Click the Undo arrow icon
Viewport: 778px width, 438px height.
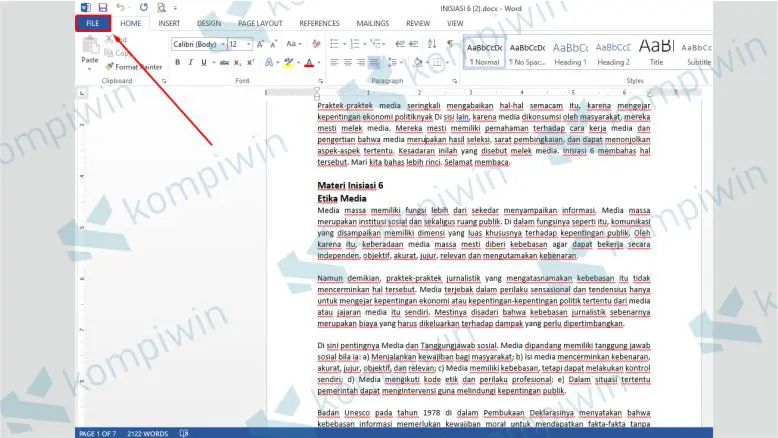click(120, 7)
